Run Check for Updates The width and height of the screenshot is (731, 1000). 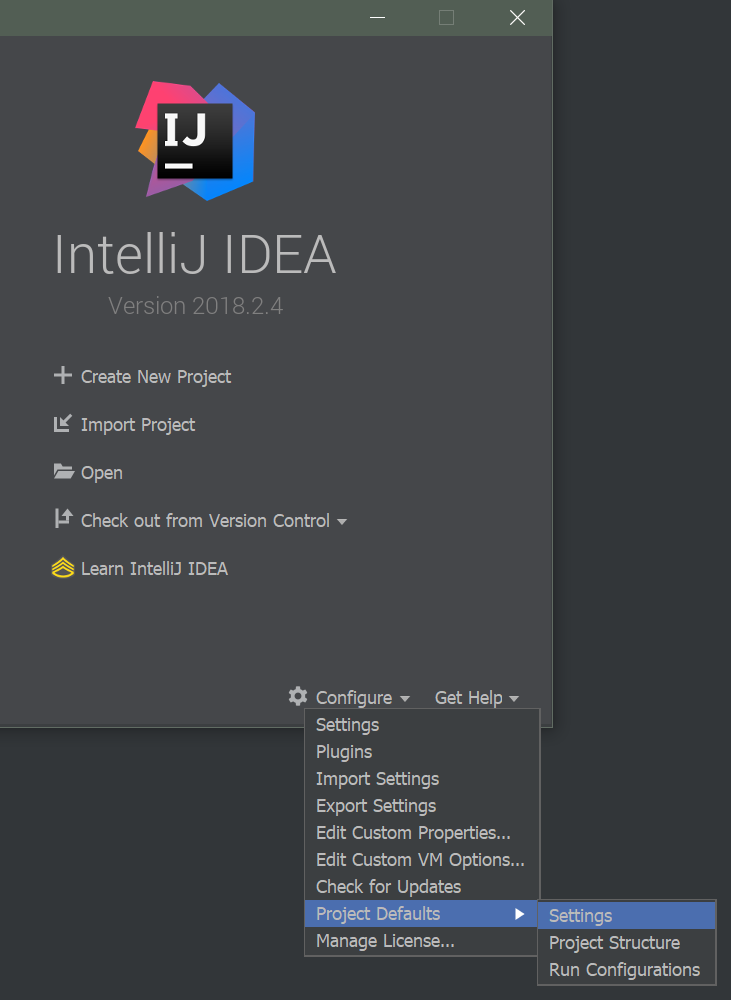tap(422, 887)
